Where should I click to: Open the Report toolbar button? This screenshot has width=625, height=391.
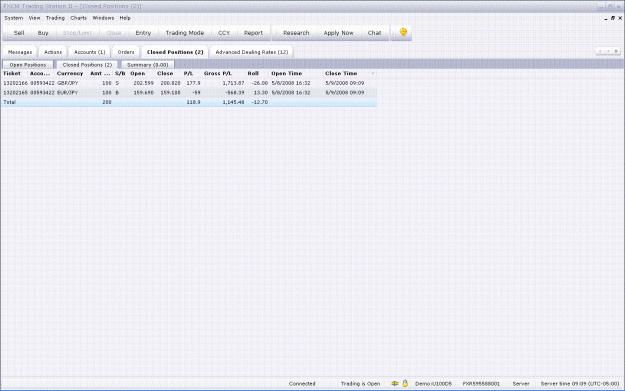[253, 33]
